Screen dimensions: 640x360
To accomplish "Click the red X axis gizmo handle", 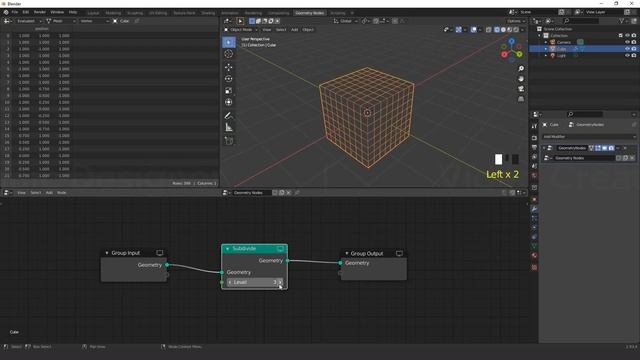I will pyautogui.click(x=504, y=54).
